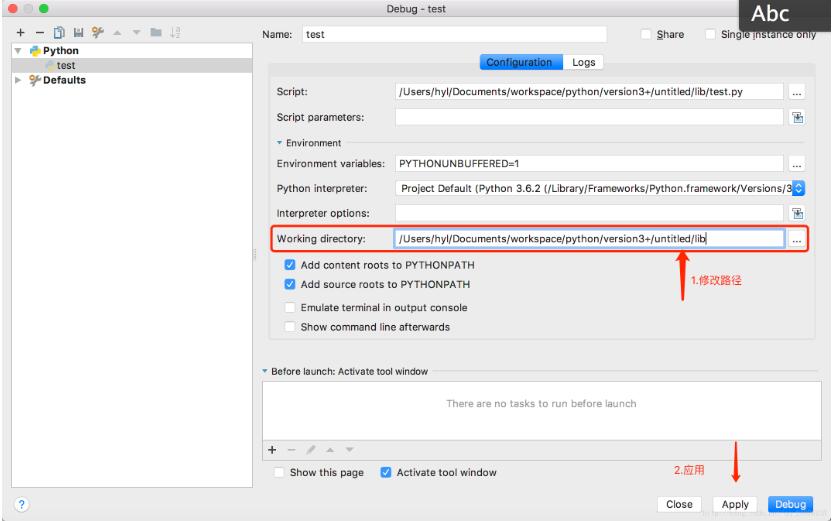Browse for working directory with ellipsis button
This screenshot has height=521, width=832.
click(x=796, y=240)
